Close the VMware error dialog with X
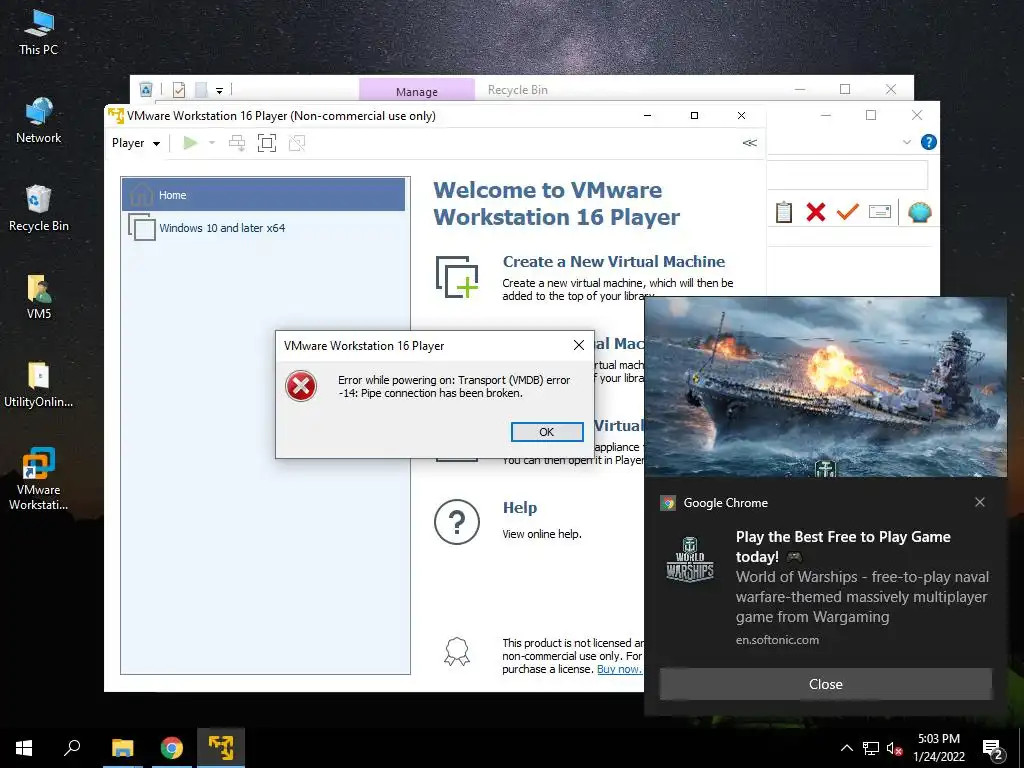The height and width of the screenshot is (768, 1024). point(579,345)
